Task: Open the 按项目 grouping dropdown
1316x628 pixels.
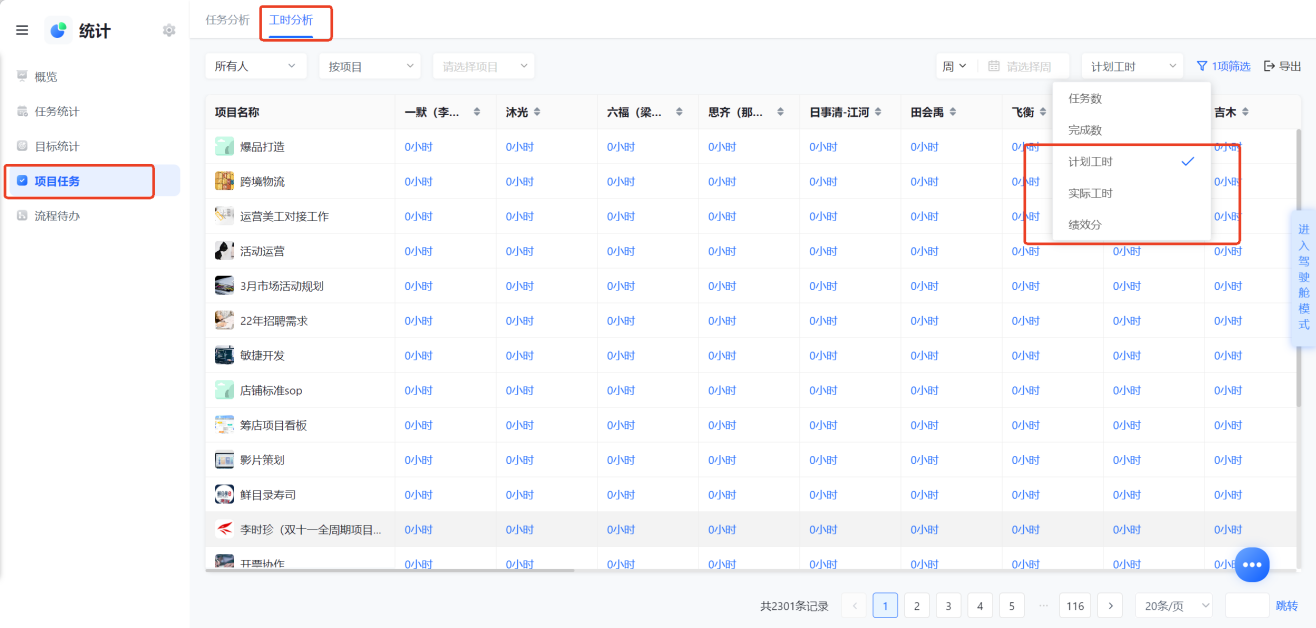Action: 370,66
